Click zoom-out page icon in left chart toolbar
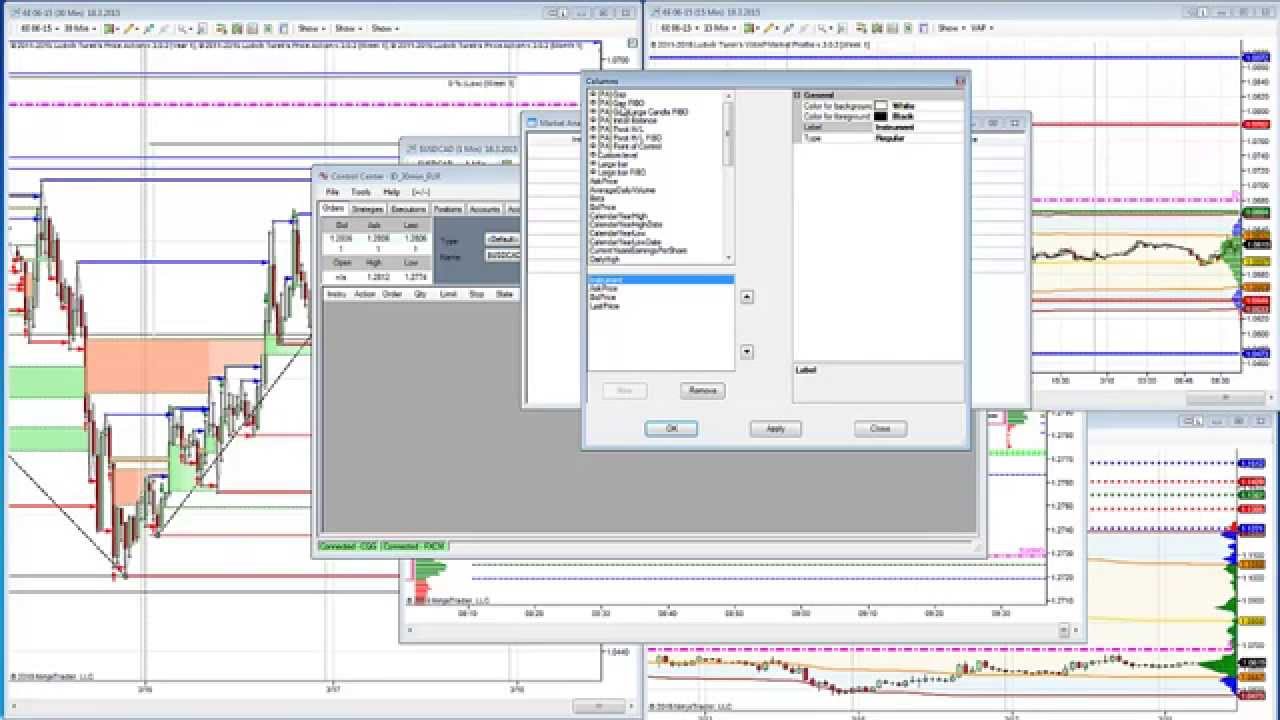The image size is (1280, 720). (x=202, y=28)
